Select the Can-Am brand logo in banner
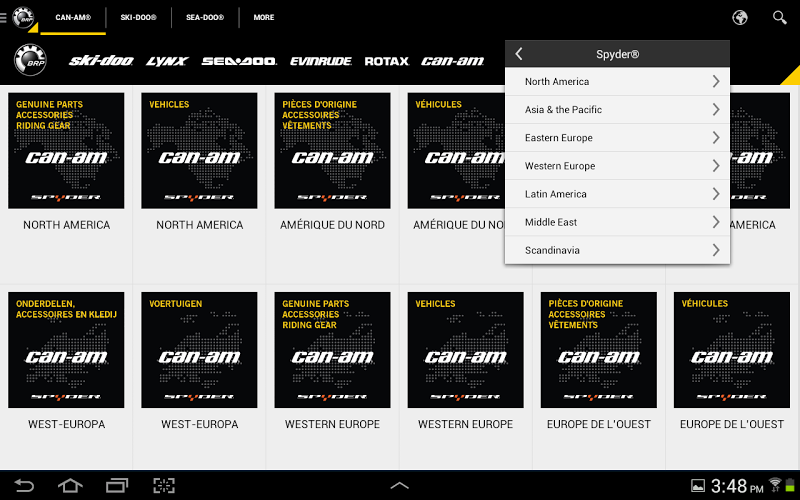This screenshot has width=800, height=500. click(453, 61)
